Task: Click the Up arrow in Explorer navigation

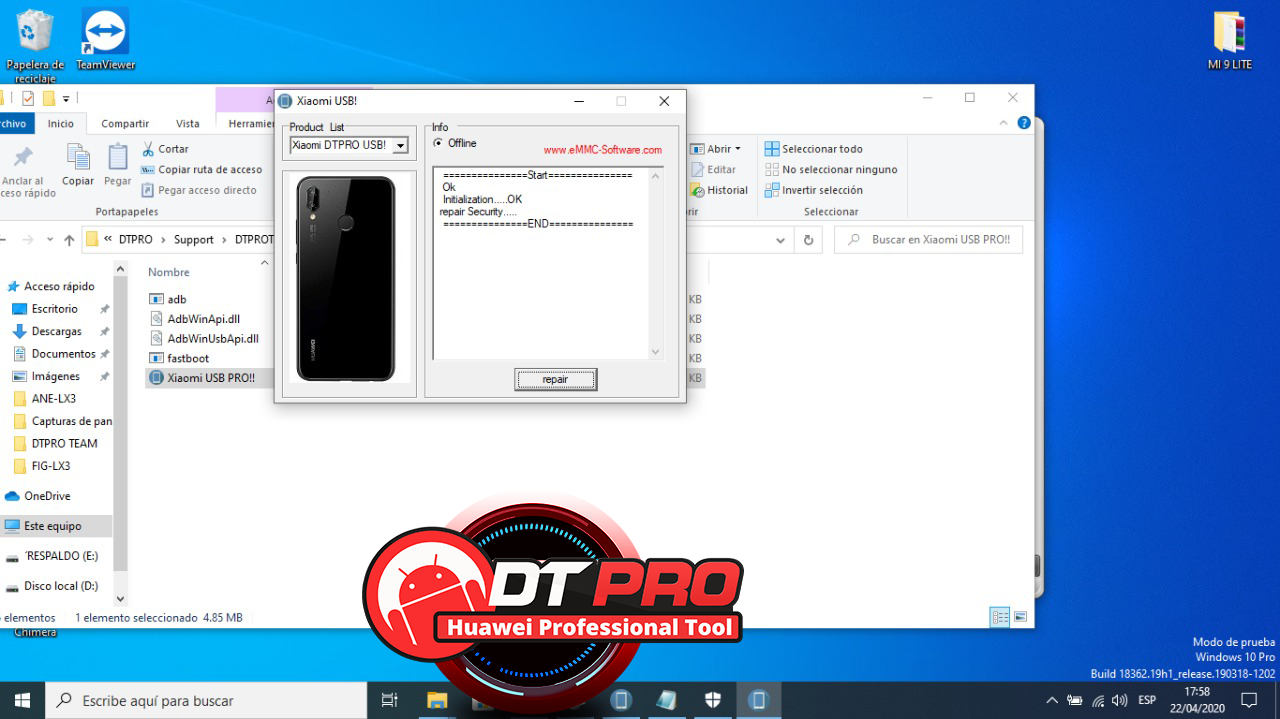Action: [x=69, y=240]
